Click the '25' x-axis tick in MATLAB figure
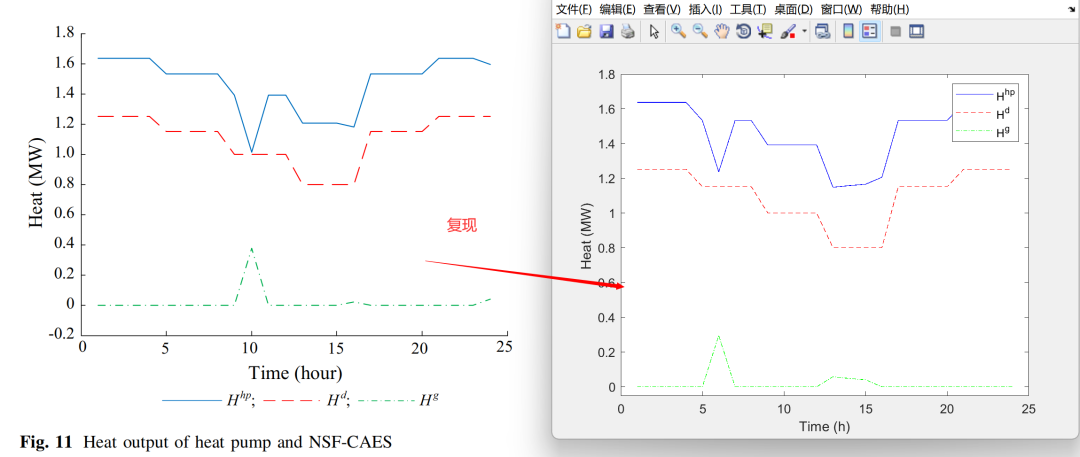This screenshot has width=1080, height=457. pos(1028,409)
